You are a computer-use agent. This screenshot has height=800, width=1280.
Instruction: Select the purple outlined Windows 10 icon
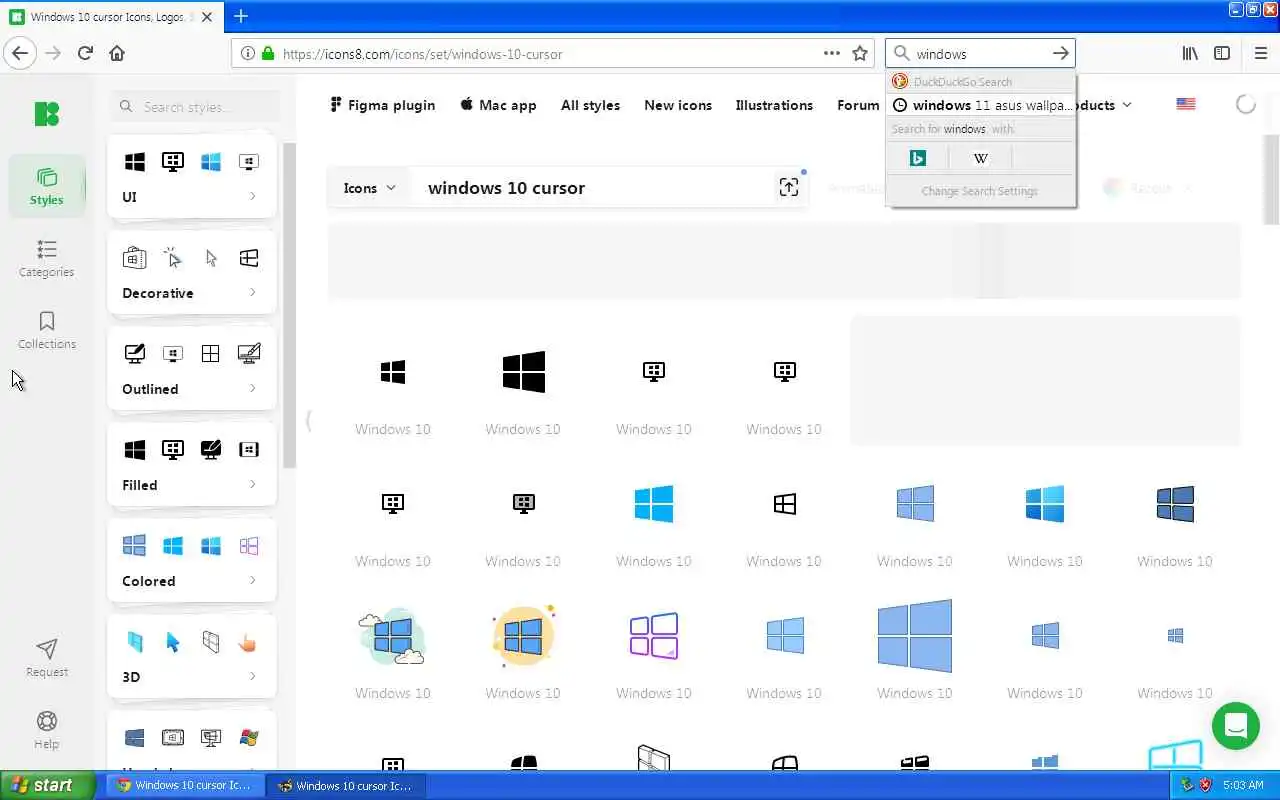(654, 635)
